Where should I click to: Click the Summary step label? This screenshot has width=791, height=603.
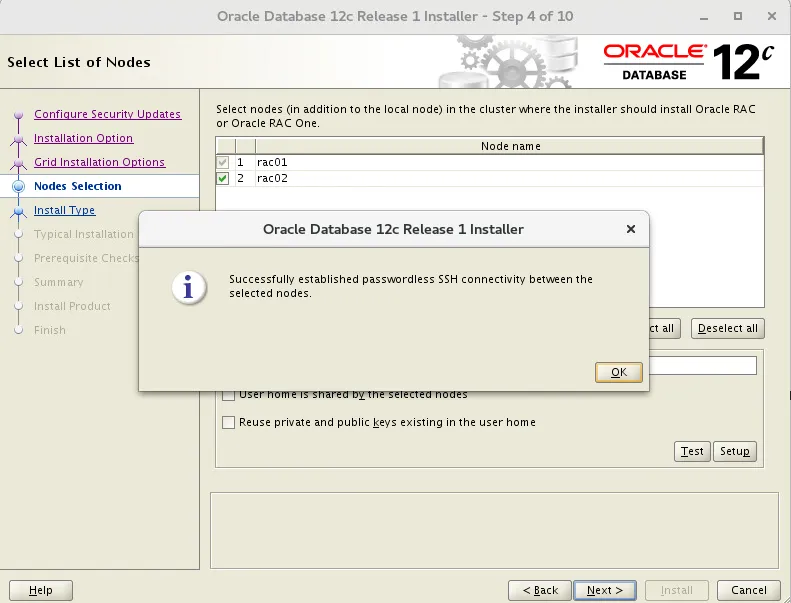pos(59,282)
